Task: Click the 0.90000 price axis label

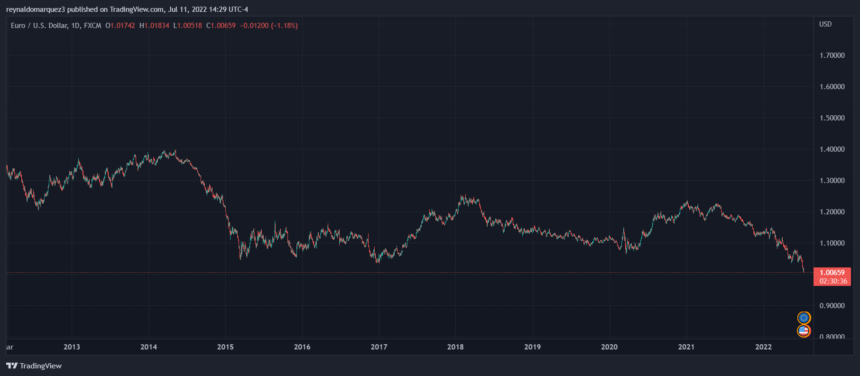Action: 831,305
